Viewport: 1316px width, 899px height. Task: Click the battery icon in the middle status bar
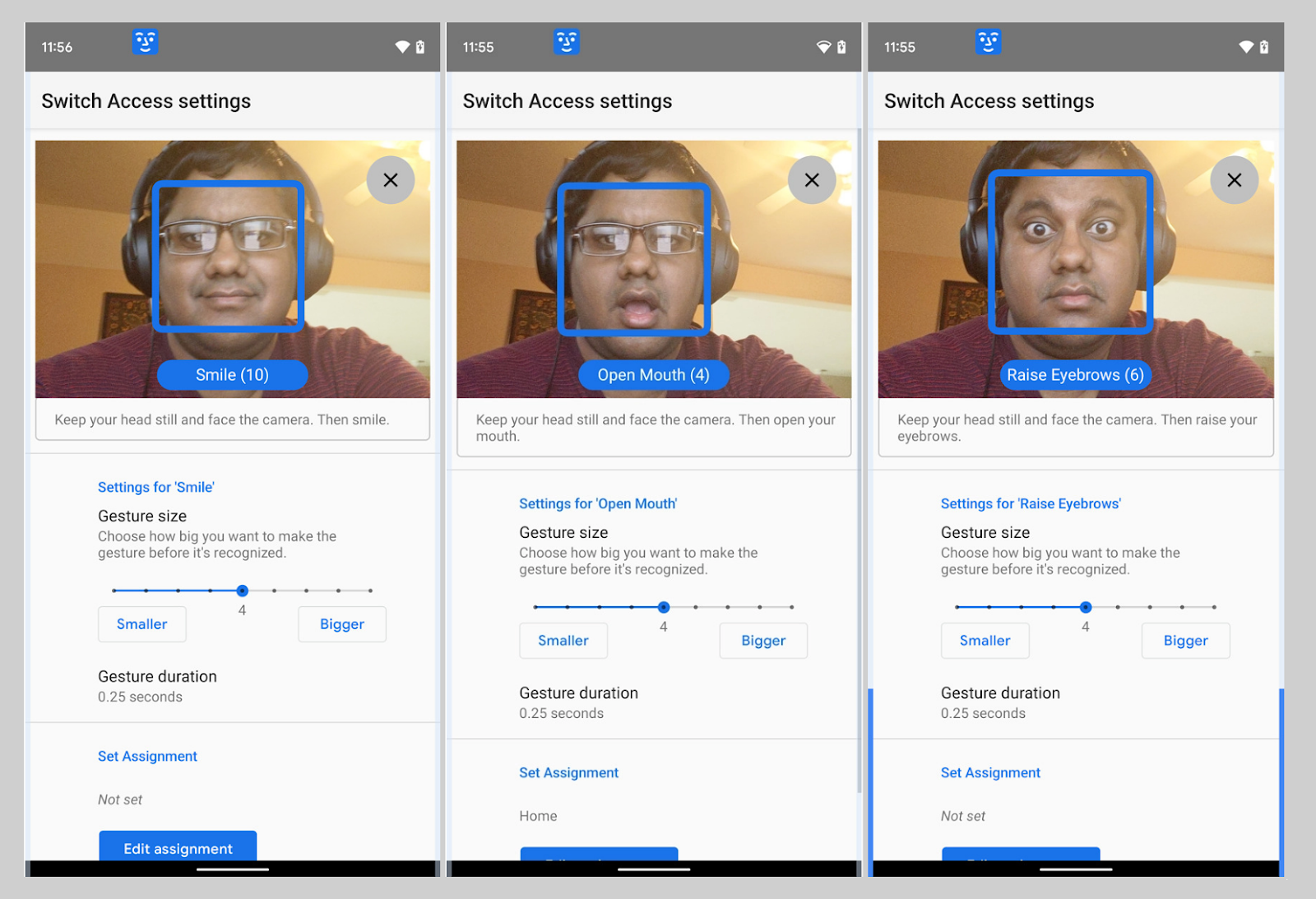(841, 47)
